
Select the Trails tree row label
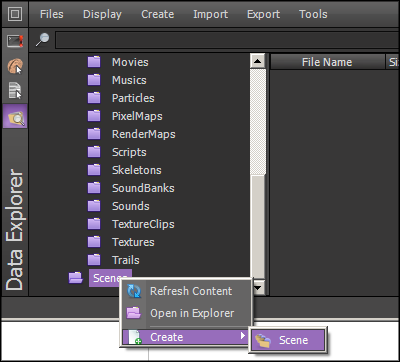[126, 260]
